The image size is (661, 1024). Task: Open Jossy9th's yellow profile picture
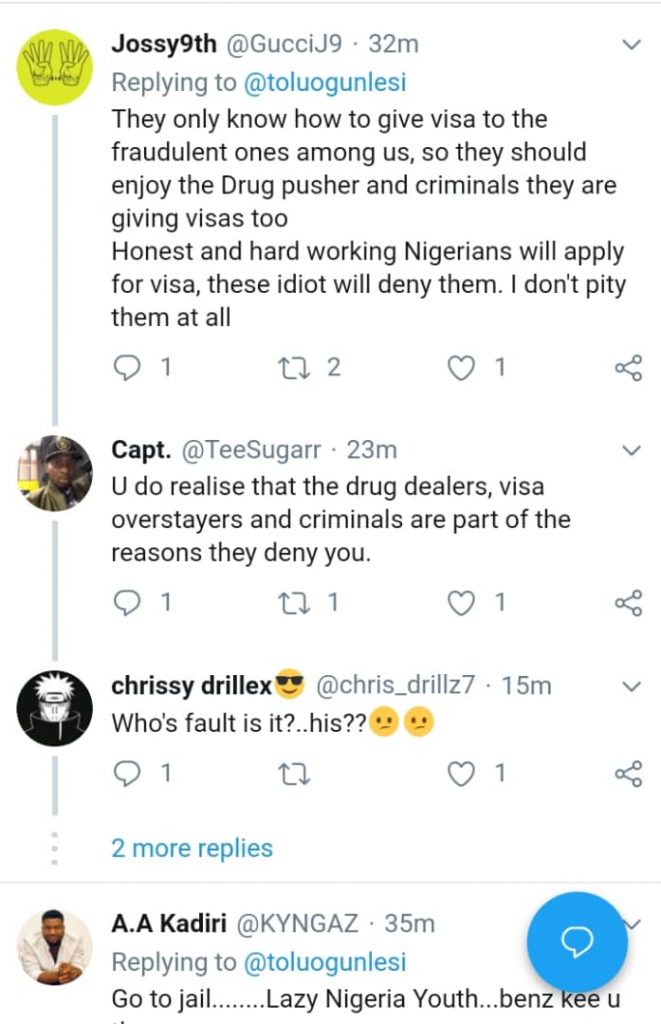(x=55, y=67)
